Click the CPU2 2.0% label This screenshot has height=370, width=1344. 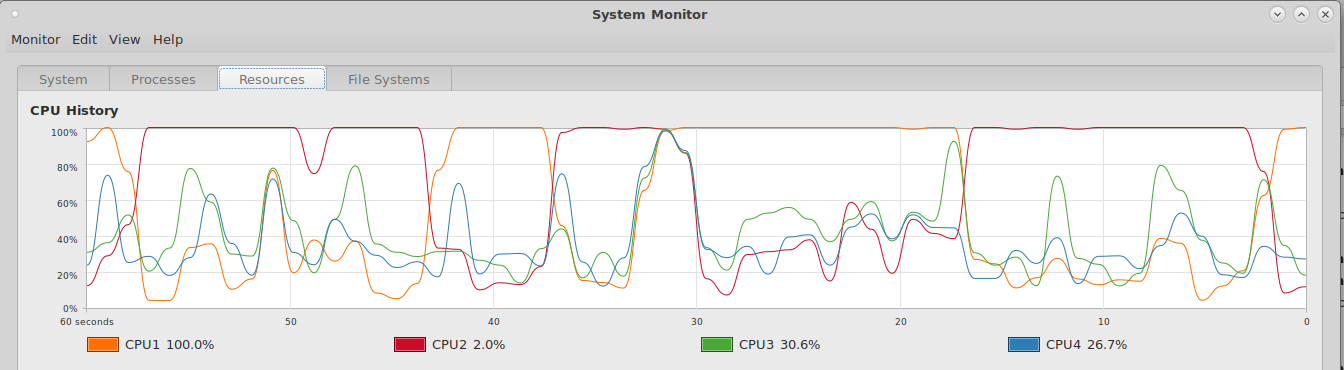coord(469,345)
